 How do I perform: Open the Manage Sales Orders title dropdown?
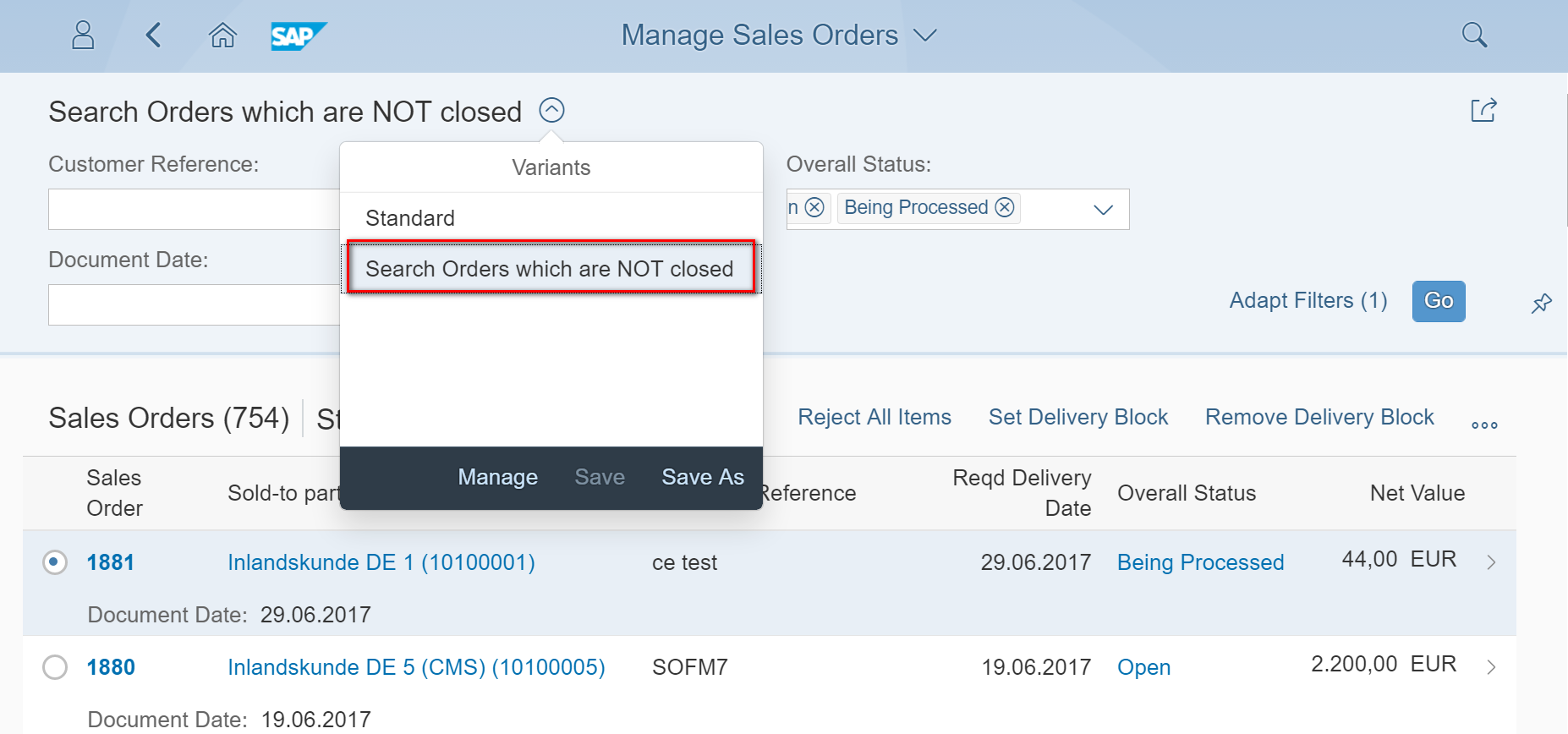coord(925,36)
